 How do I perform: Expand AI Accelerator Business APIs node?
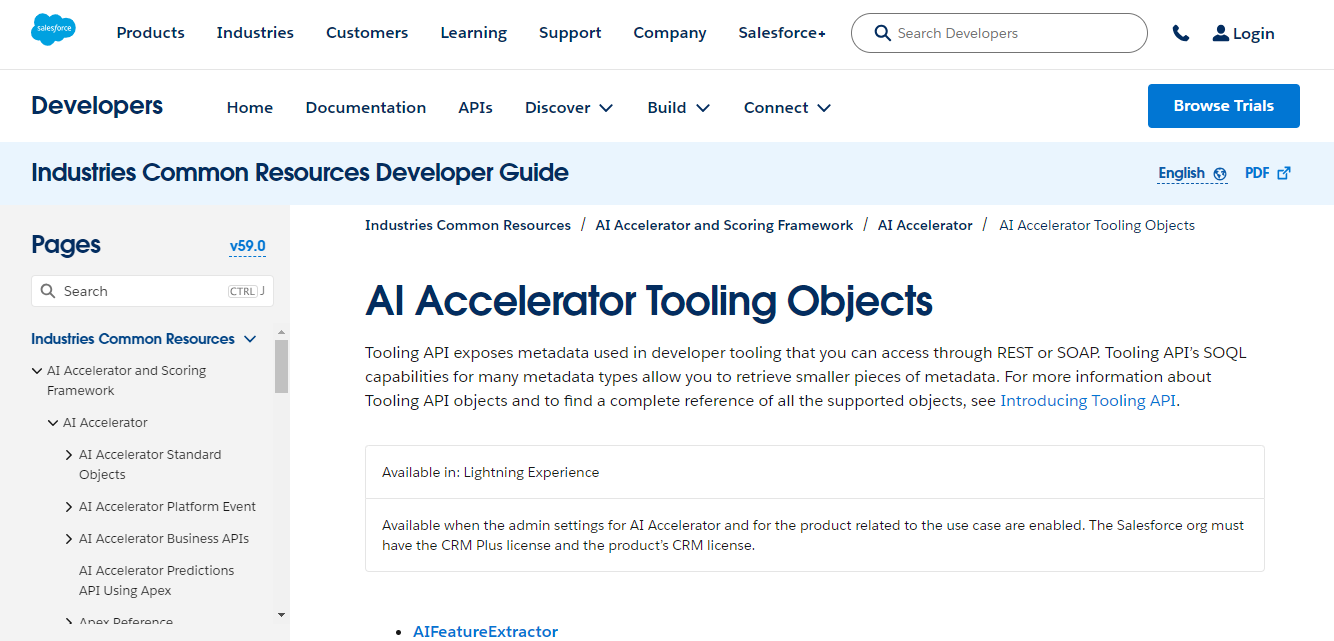(69, 539)
